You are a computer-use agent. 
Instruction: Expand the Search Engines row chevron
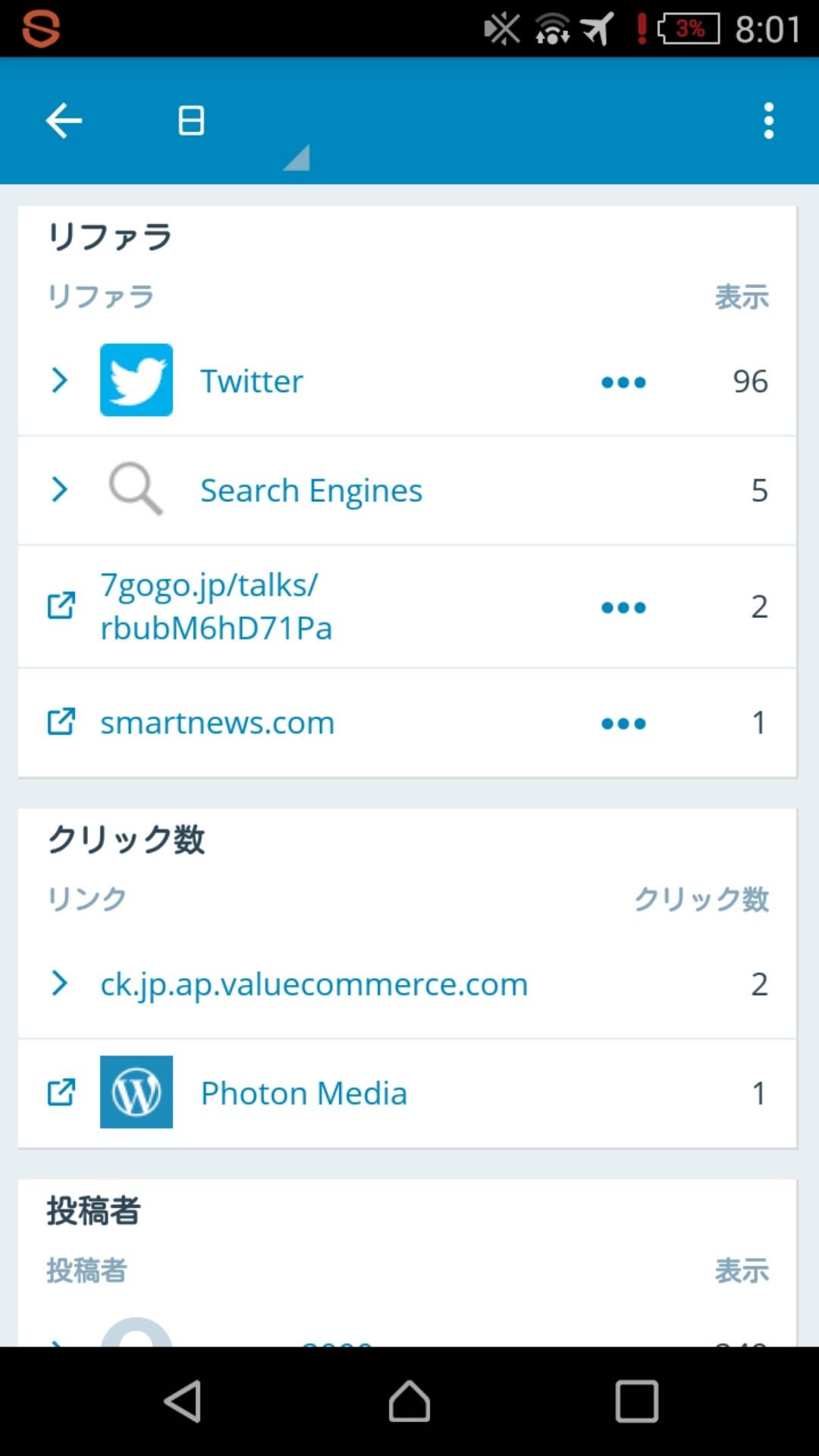(59, 489)
